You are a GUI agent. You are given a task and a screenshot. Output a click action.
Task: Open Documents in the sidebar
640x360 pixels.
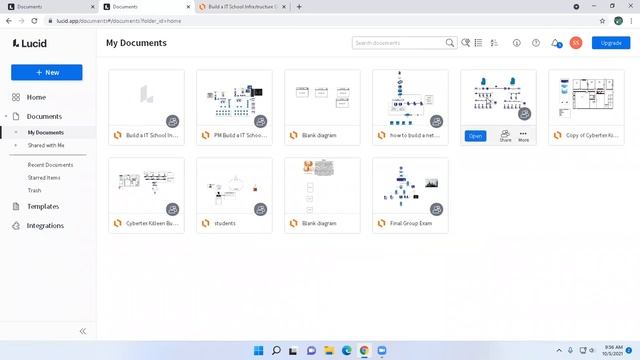point(44,116)
